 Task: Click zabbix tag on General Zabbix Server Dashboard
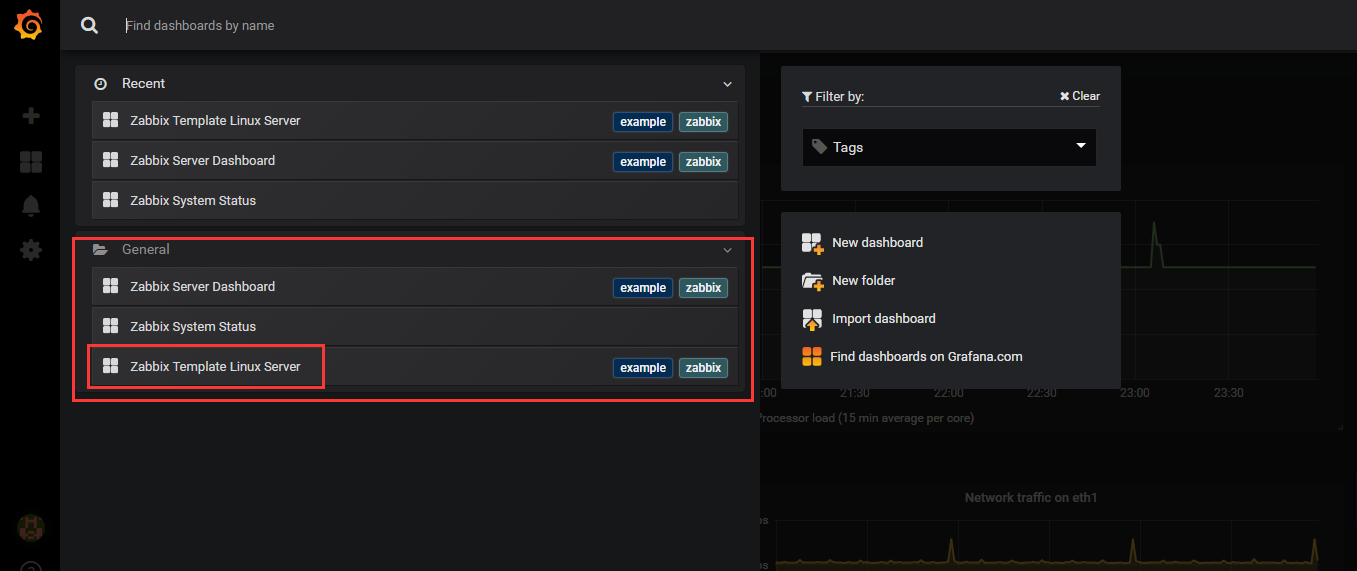coord(704,288)
